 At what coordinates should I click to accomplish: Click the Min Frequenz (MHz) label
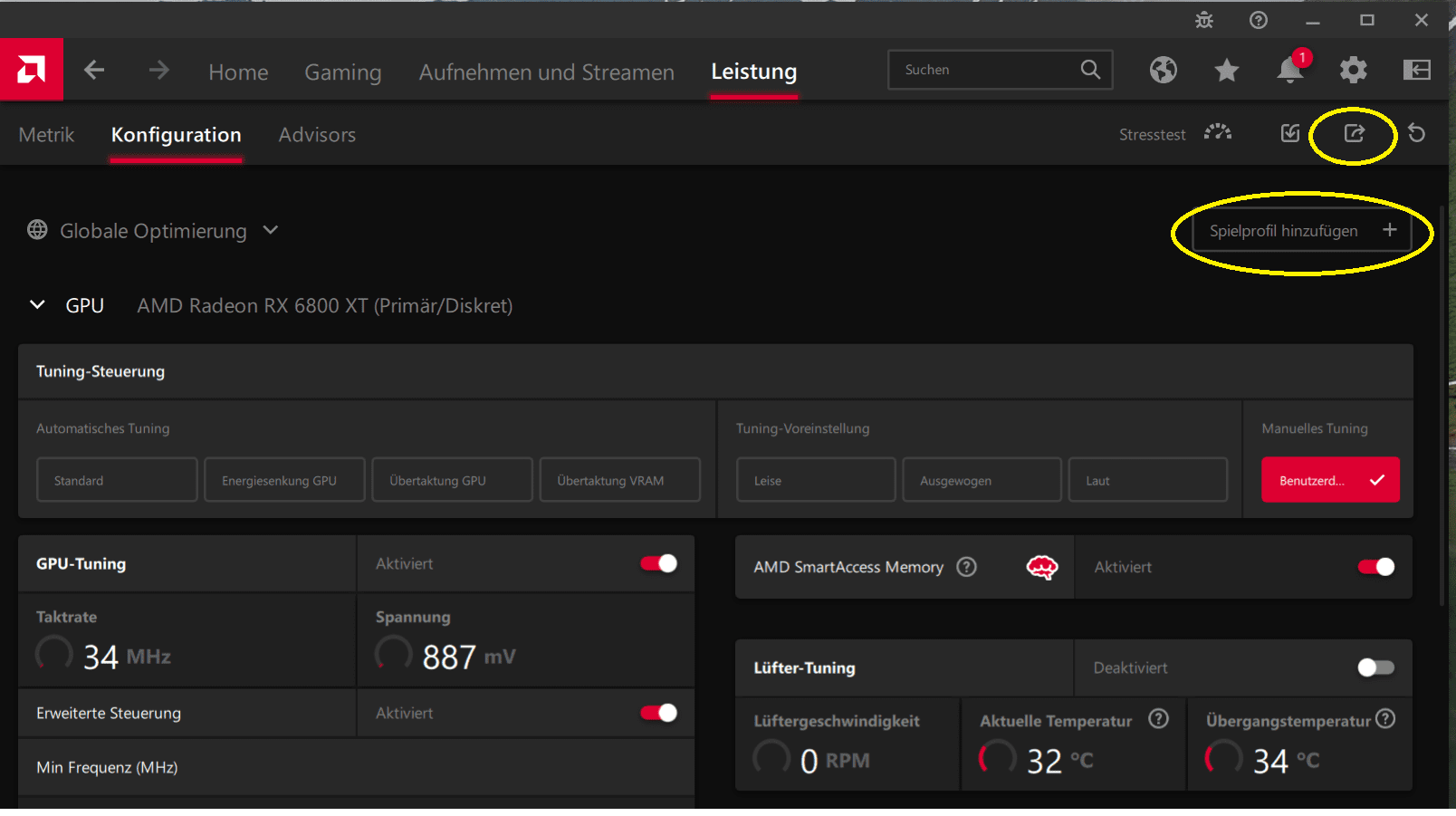(x=107, y=767)
